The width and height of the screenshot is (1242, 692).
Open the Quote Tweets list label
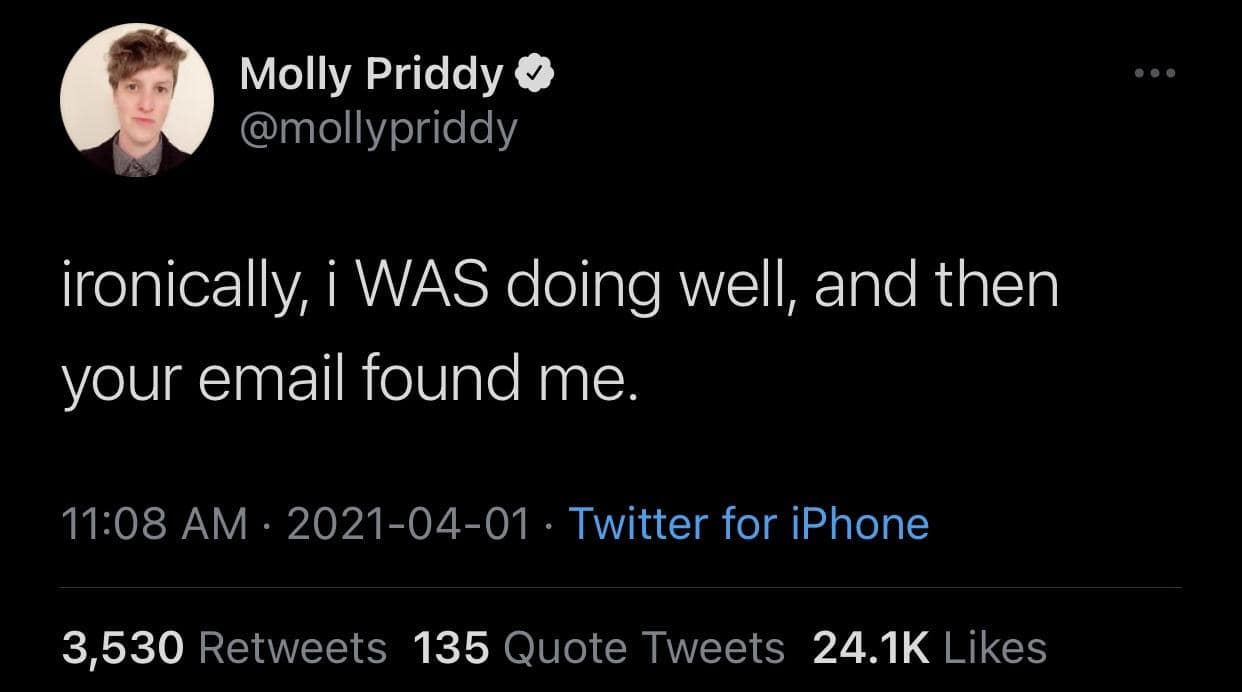(x=645, y=647)
